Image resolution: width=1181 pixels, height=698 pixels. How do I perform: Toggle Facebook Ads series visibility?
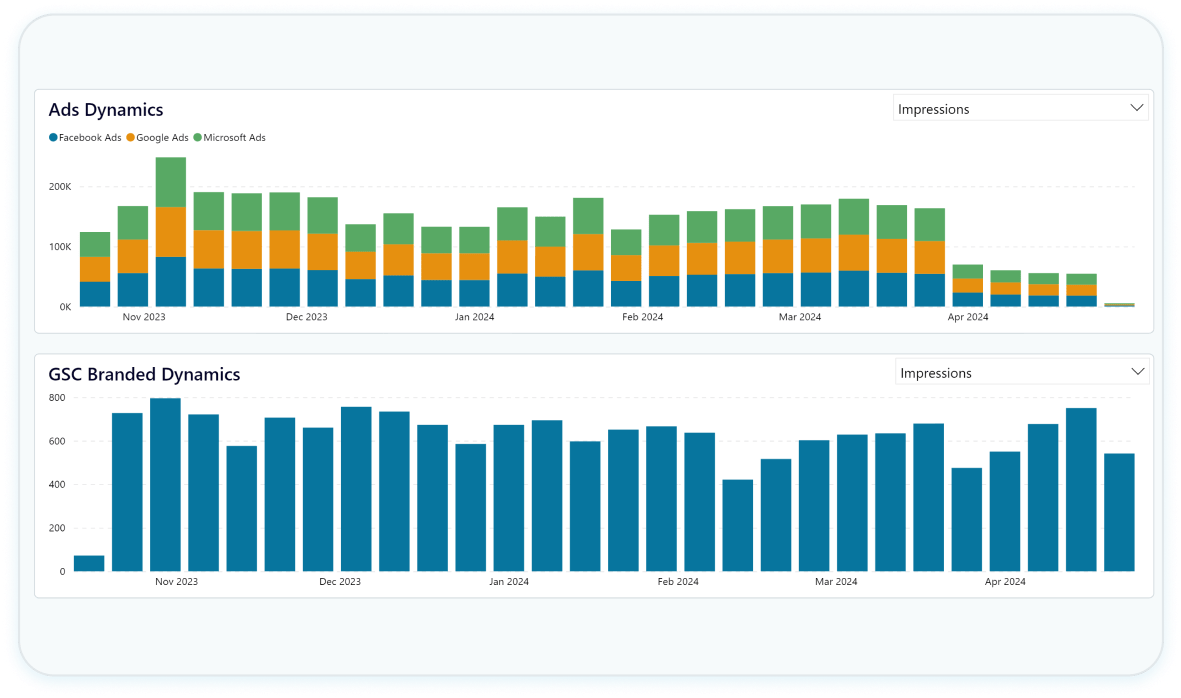coord(85,138)
